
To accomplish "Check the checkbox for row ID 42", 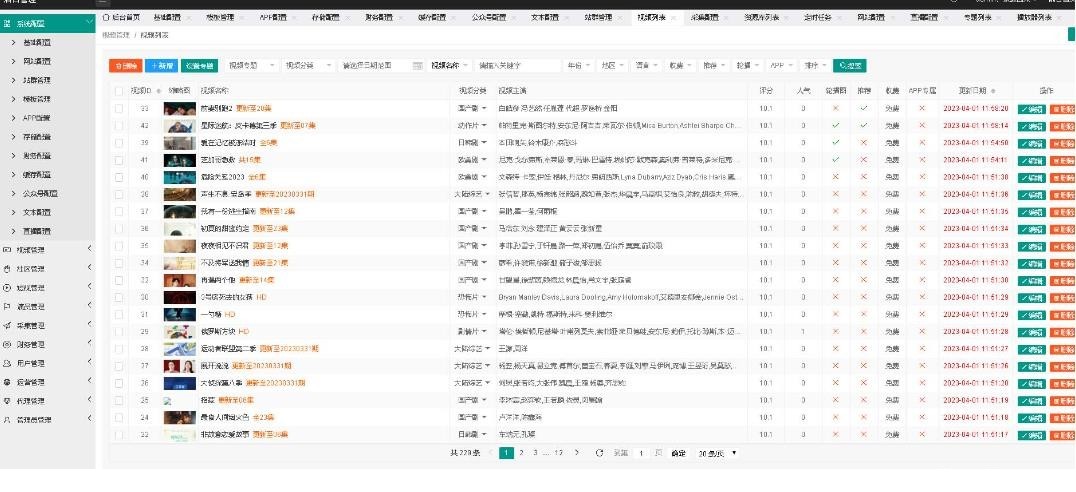I will [x=119, y=126].
